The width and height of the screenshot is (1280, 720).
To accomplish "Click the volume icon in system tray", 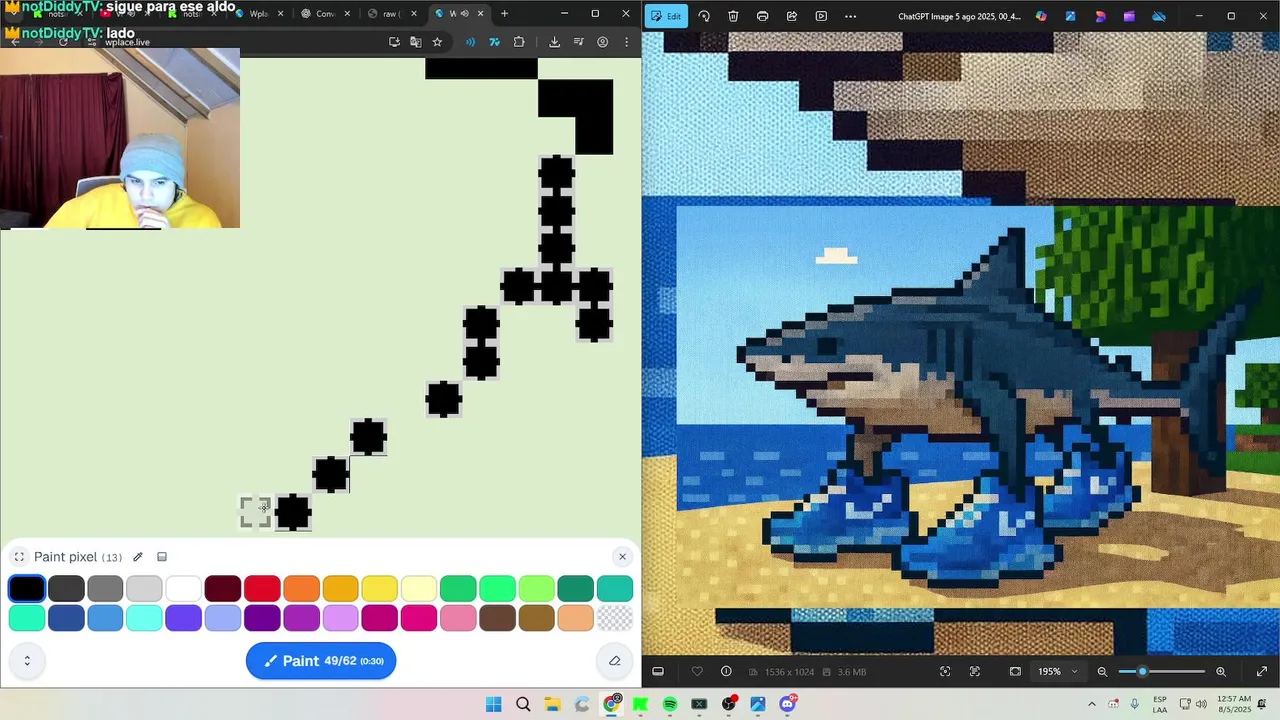I will point(1203,704).
